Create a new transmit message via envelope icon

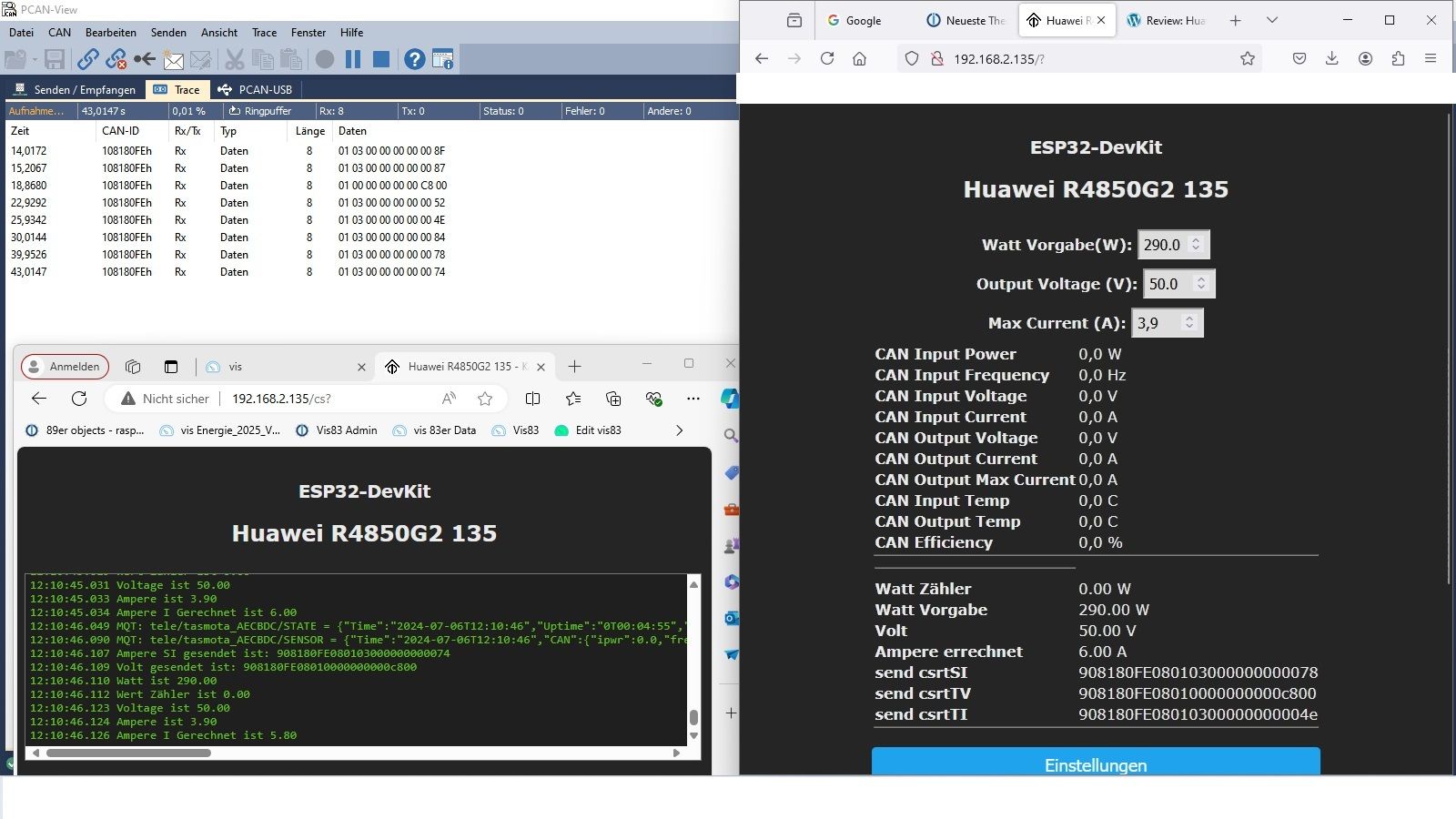173,61
